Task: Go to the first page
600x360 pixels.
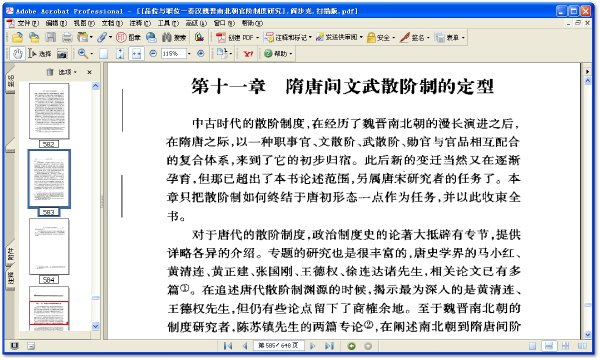Action: tap(228, 346)
